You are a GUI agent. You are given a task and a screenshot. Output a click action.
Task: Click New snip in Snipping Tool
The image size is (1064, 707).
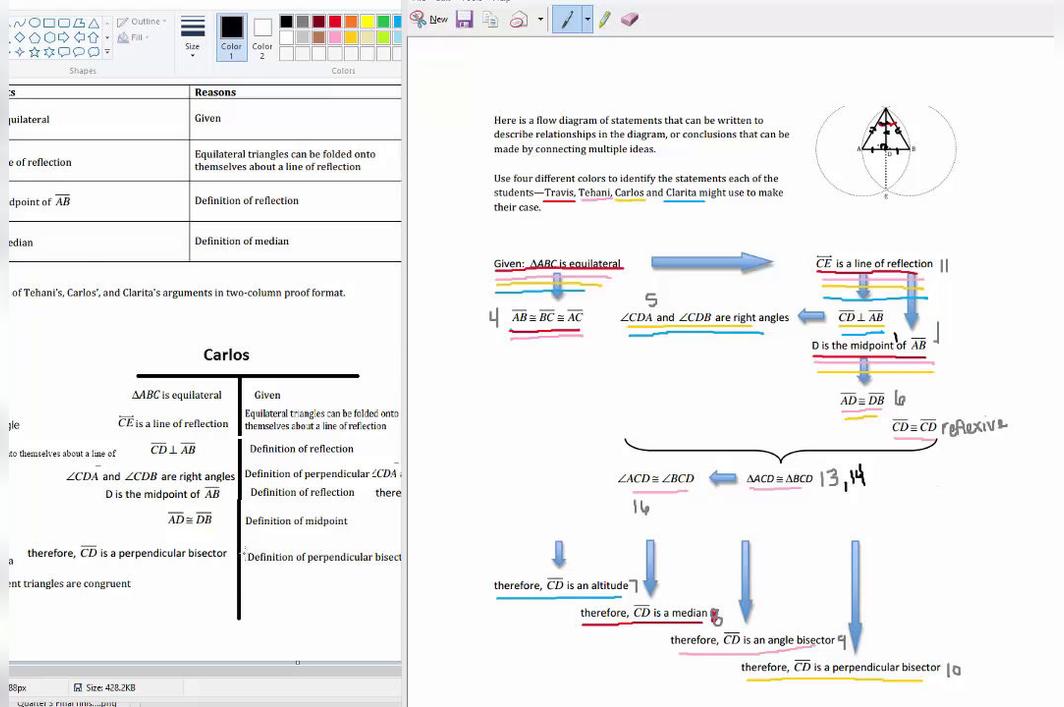pos(429,19)
